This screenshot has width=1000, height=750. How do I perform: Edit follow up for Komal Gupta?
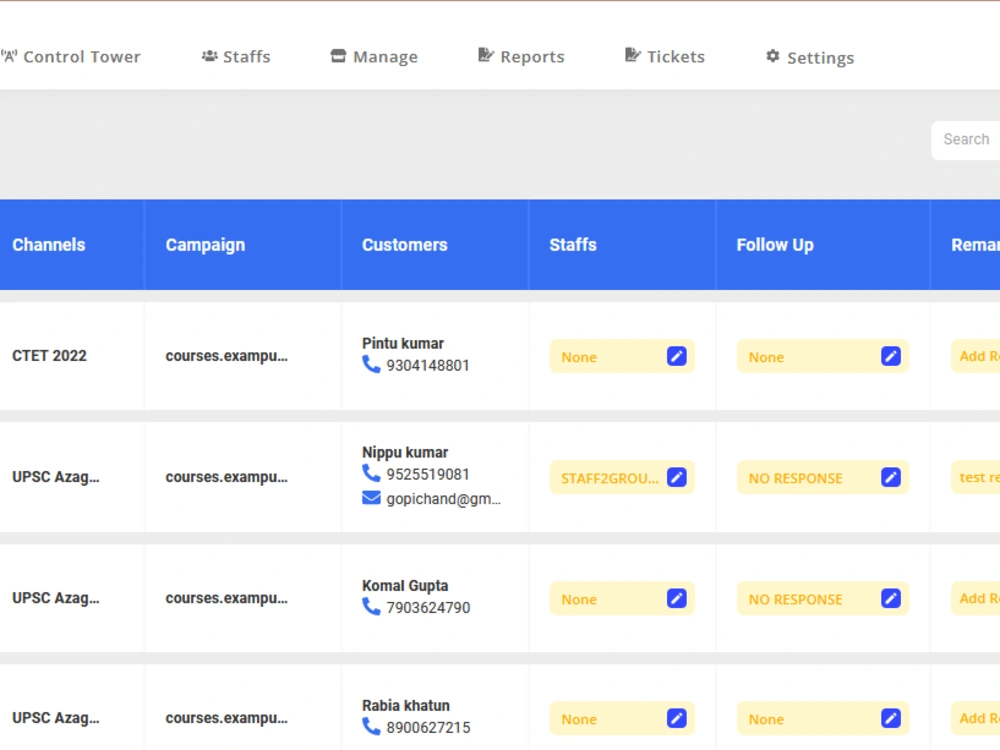tap(891, 598)
